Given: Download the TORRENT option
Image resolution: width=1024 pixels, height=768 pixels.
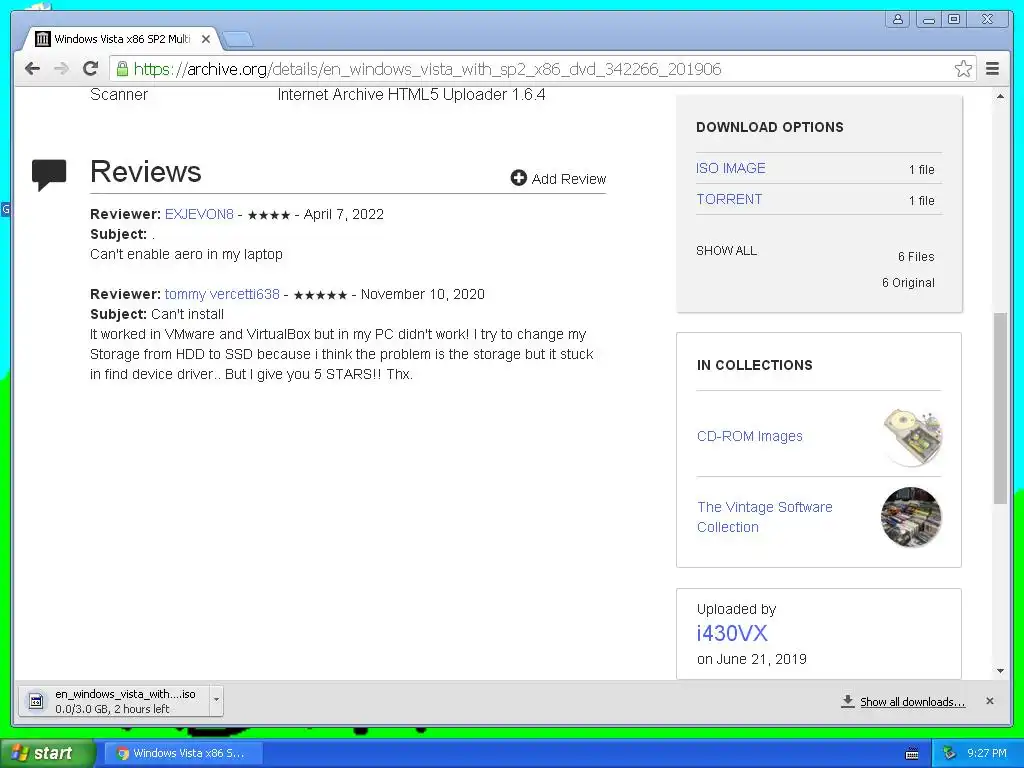Looking at the screenshot, I should tap(729, 199).
